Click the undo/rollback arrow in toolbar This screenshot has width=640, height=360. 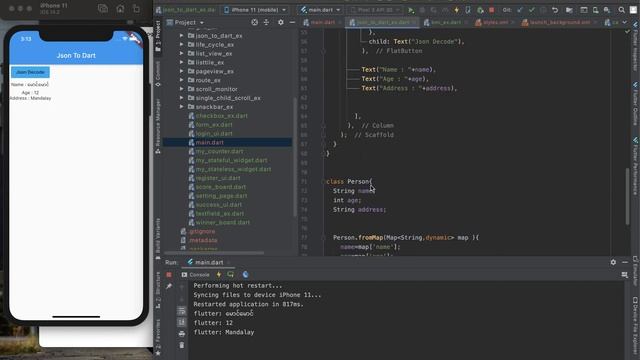click(x=555, y=10)
